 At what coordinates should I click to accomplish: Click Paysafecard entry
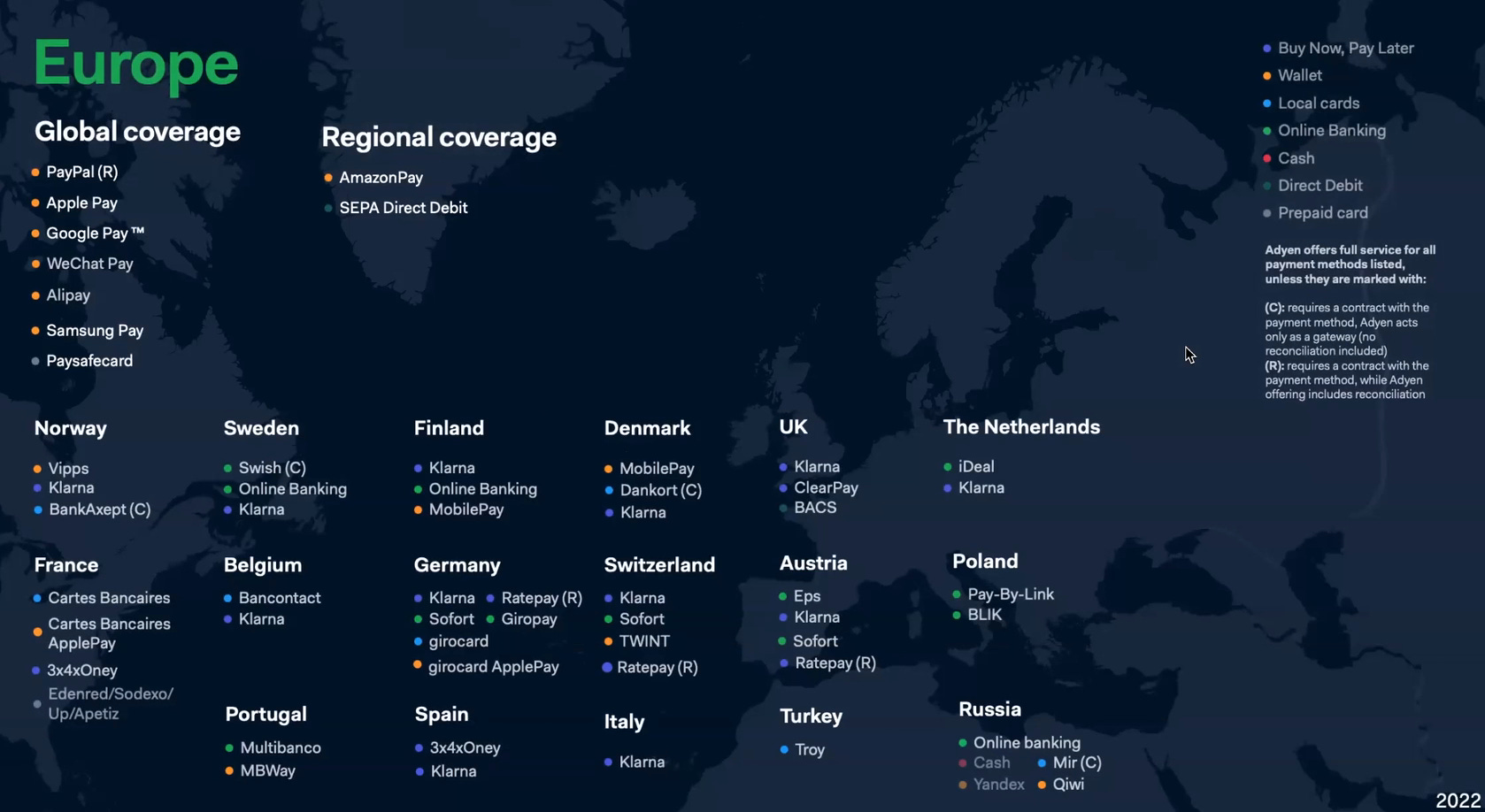(x=89, y=361)
